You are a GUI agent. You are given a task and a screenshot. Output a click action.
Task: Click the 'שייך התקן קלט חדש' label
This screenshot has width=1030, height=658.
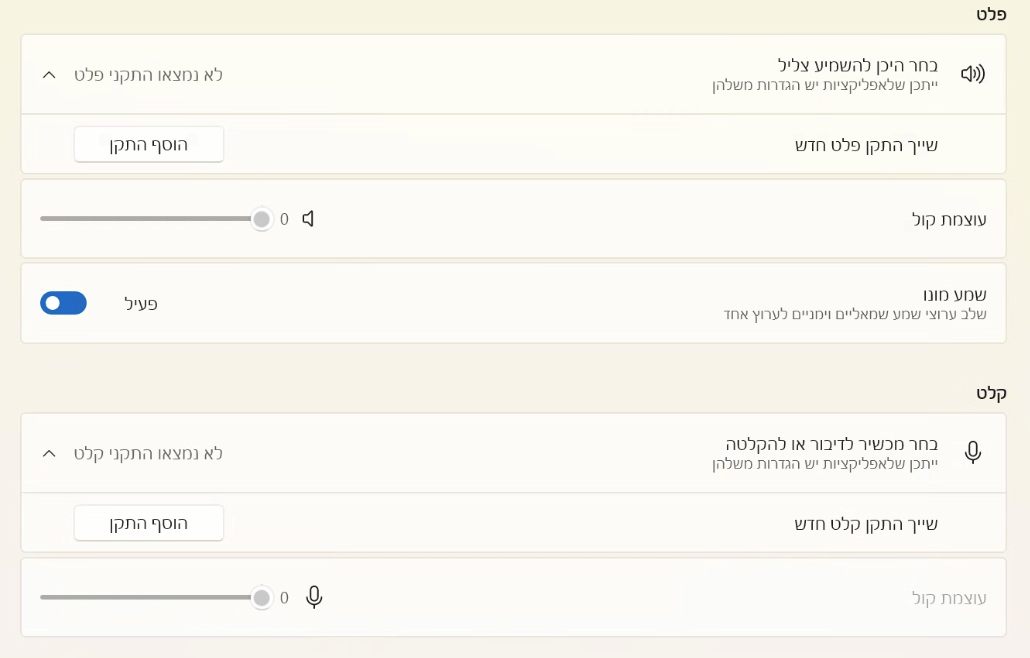pos(866,523)
